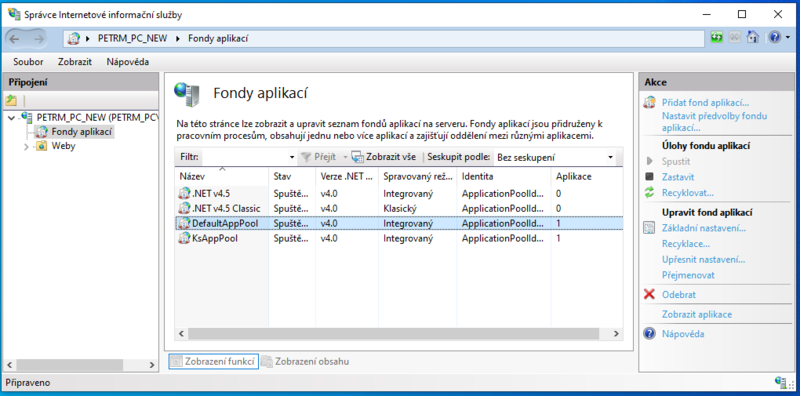Click the Nápověda help icon in Akce
This screenshot has height=396, width=800.
[x=649, y=334]
